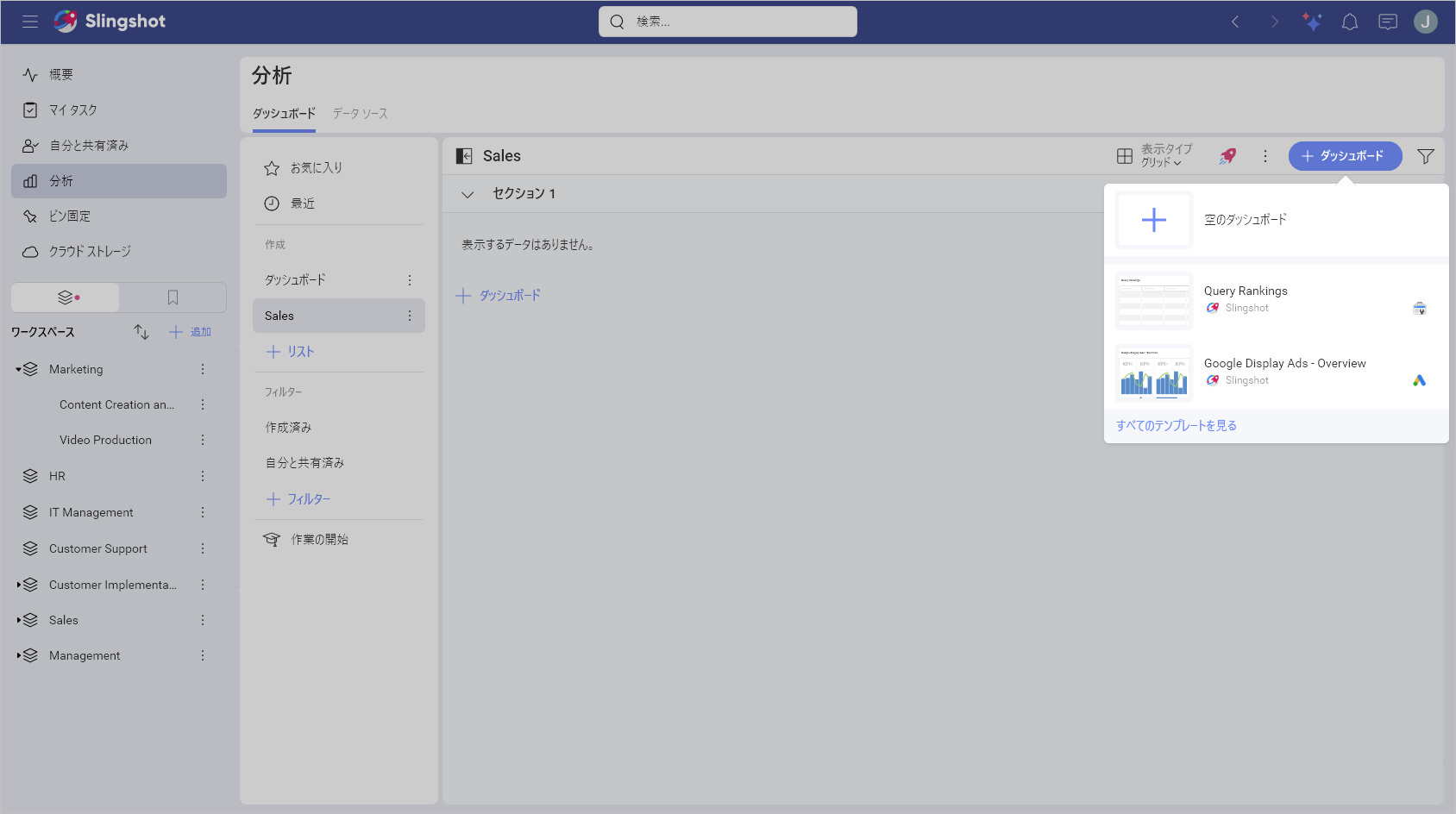Open Sales workspace options menu
The height and width of the screenshot is (814, 1456).
(203, 620)
